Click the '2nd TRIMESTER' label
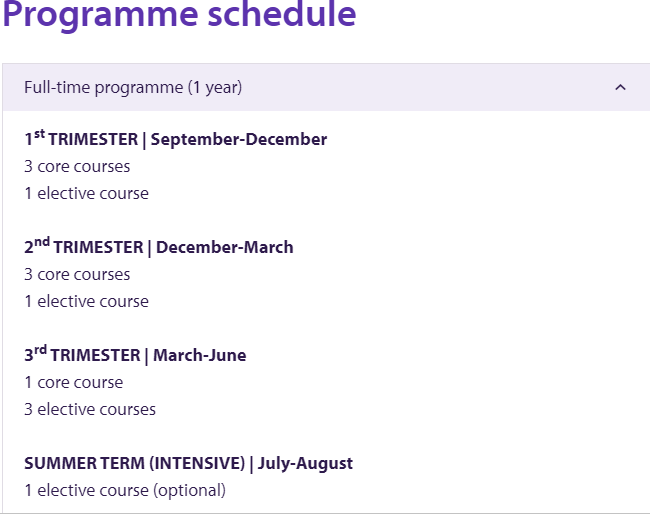Viewport: 650px width, 514px height. tap(83, 247)
